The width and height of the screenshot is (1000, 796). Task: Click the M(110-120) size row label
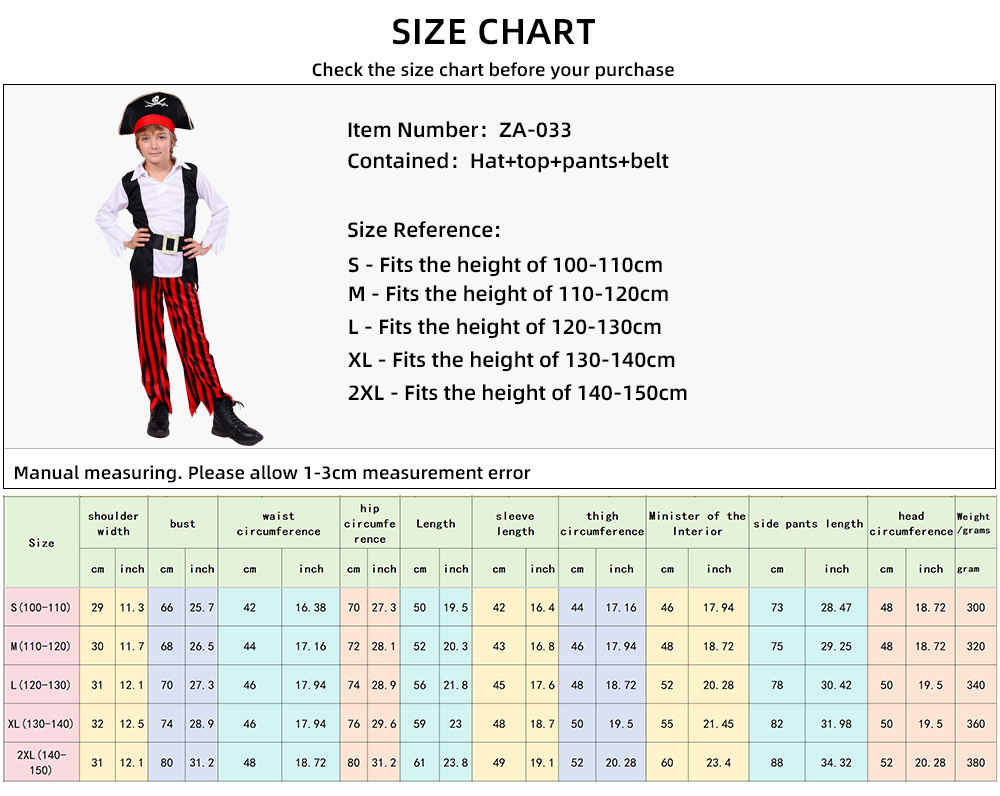click(41, 646)
